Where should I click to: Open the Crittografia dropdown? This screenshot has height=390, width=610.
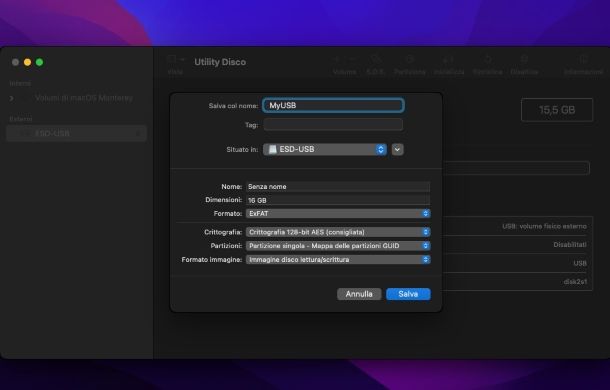click(x=338, y=232)
